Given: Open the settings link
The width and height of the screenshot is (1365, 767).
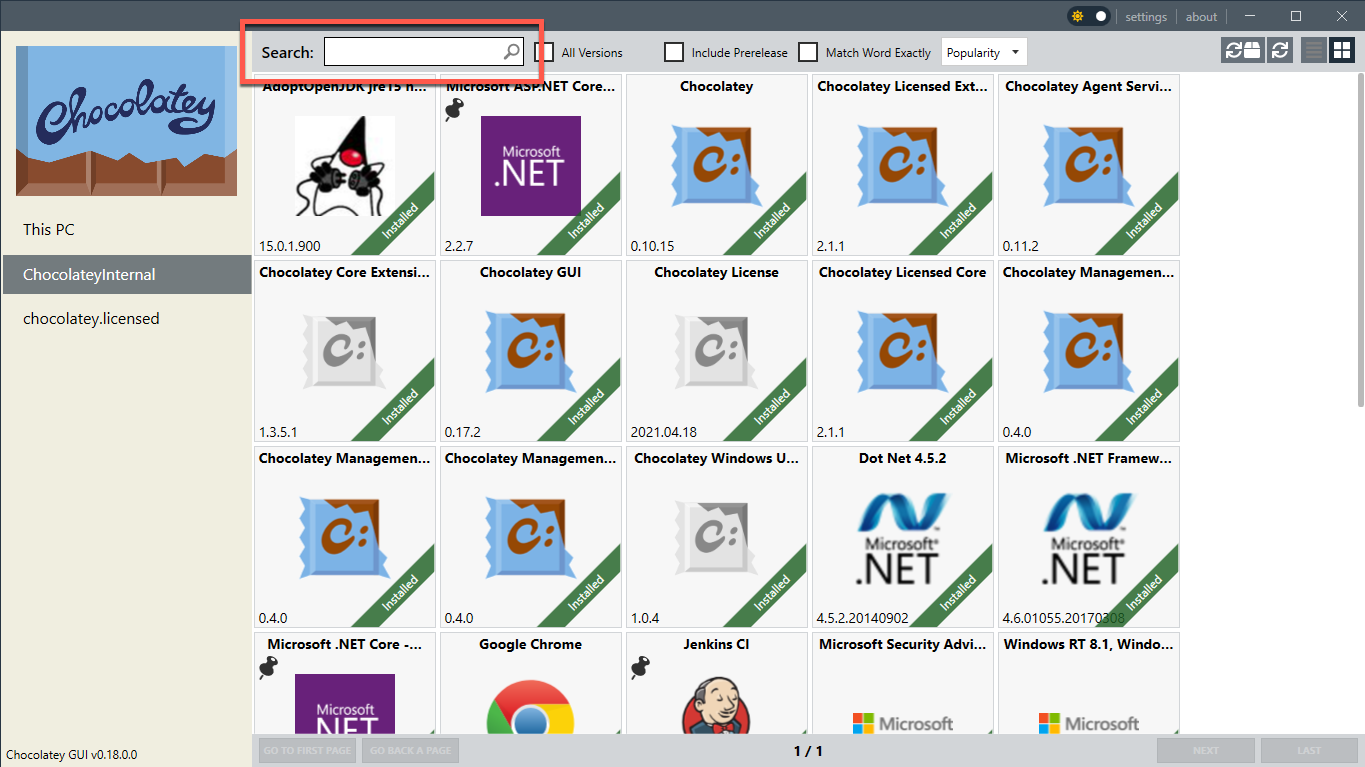Looking at the screenshot, I should tap(1146, 16).
